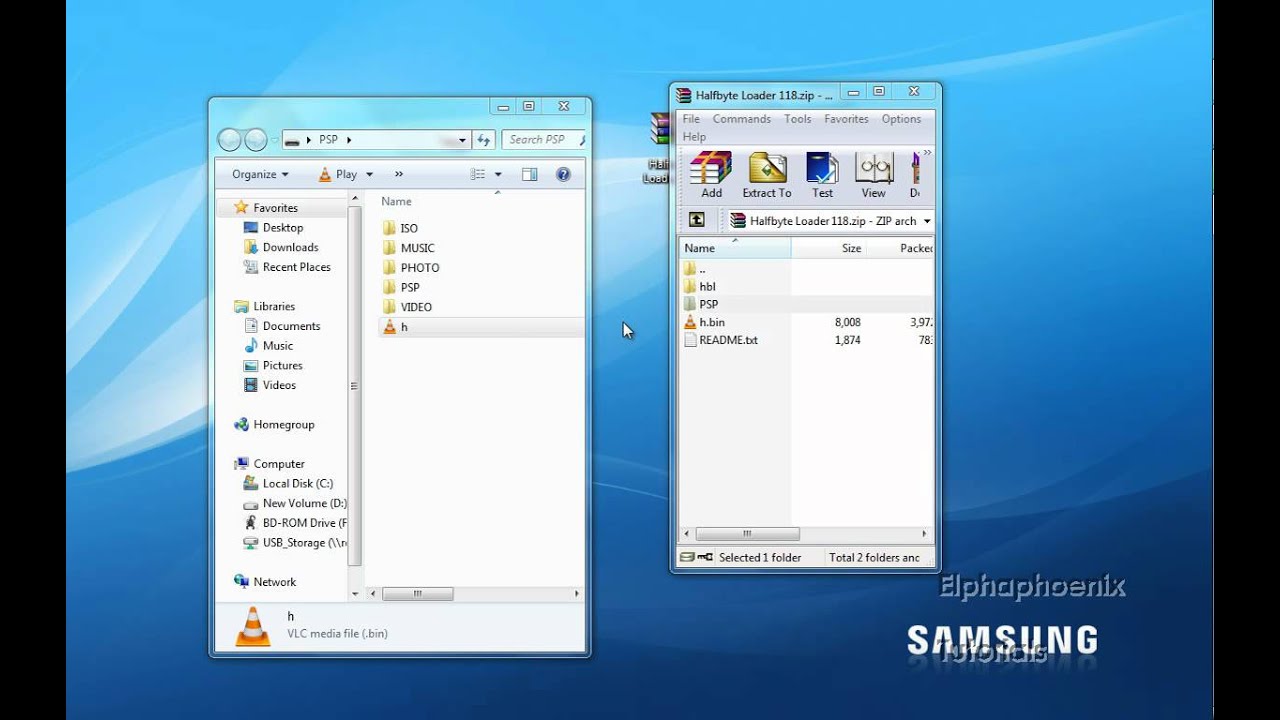Viewport: 1280px width, 720px height.
Task: Change view using the Explorer views icon
Action: pos(478,174)
